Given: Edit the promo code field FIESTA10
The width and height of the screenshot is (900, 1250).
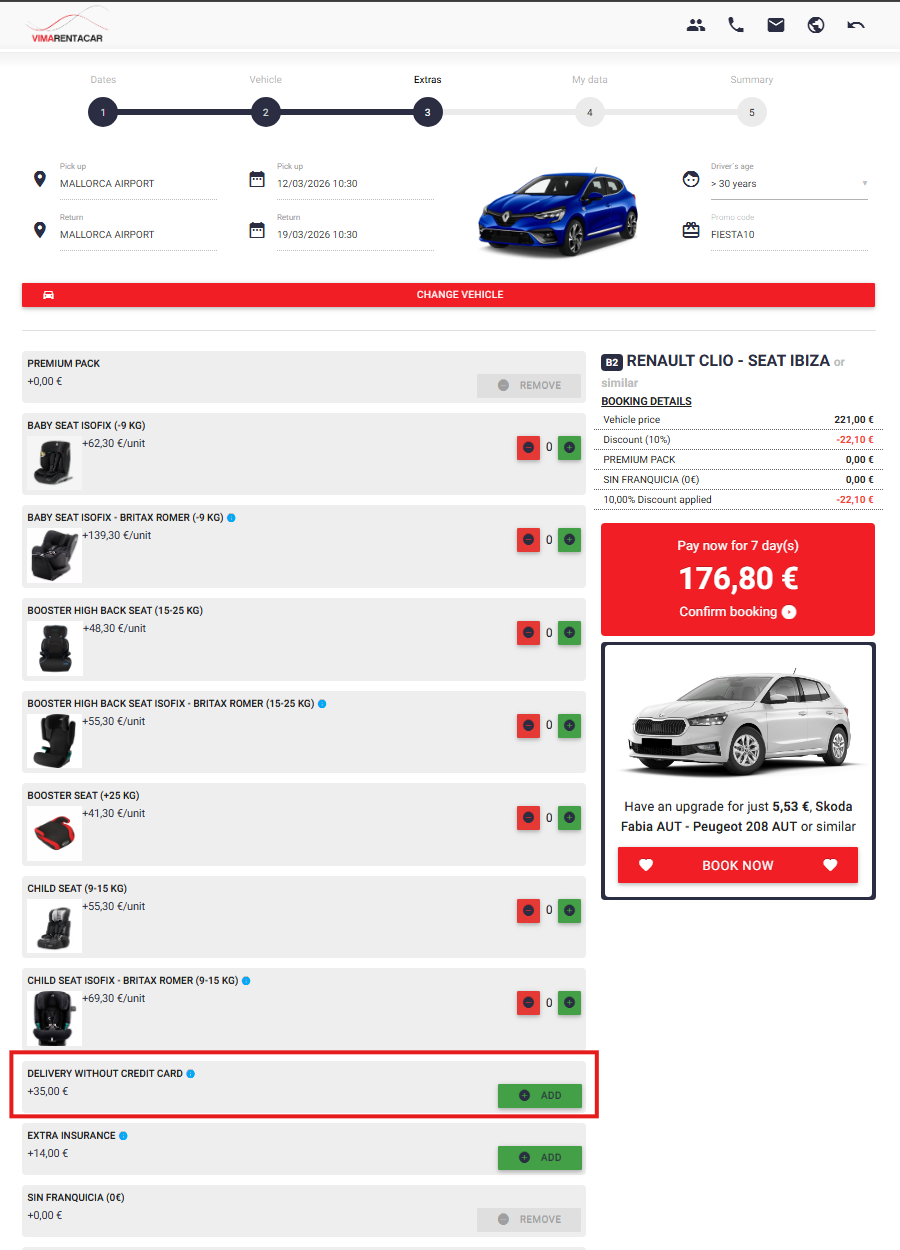Looking at the screenshot, I should point(789,235).
